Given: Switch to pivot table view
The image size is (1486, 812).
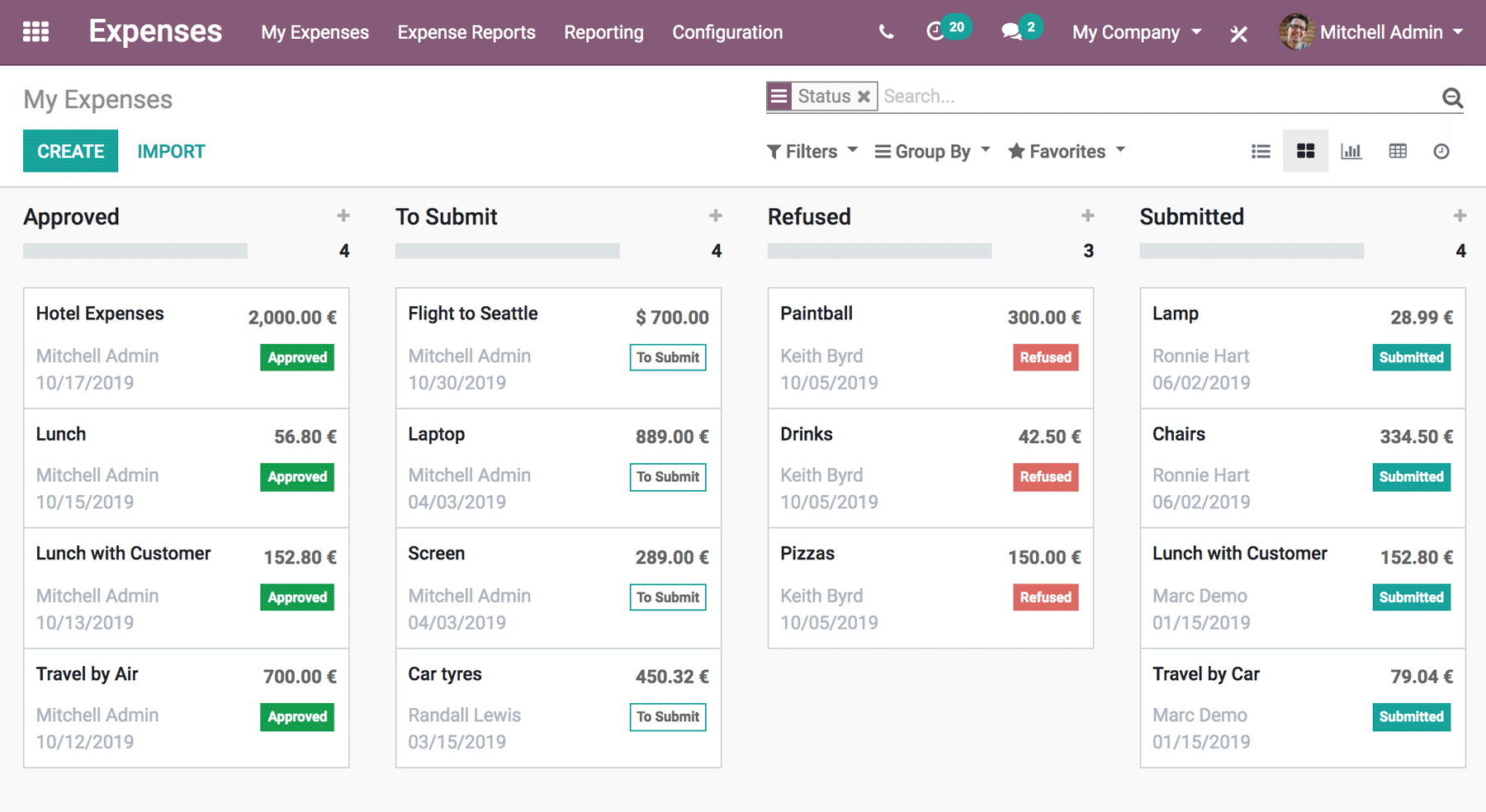Looking at the screenshot, I should [x=1398, y=151].
